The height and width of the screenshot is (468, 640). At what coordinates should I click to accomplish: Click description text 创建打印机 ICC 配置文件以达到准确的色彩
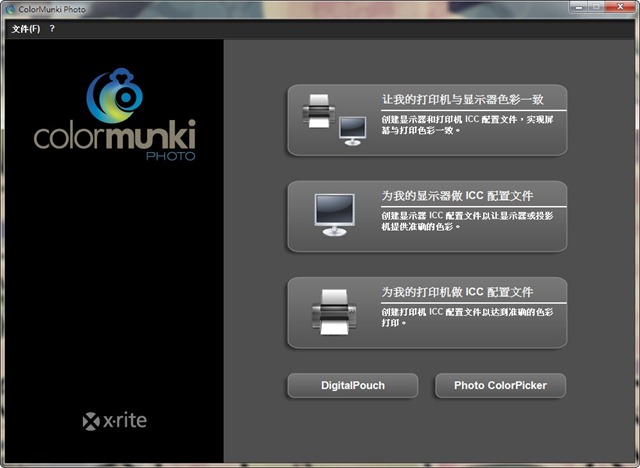[x=467, y=312]
